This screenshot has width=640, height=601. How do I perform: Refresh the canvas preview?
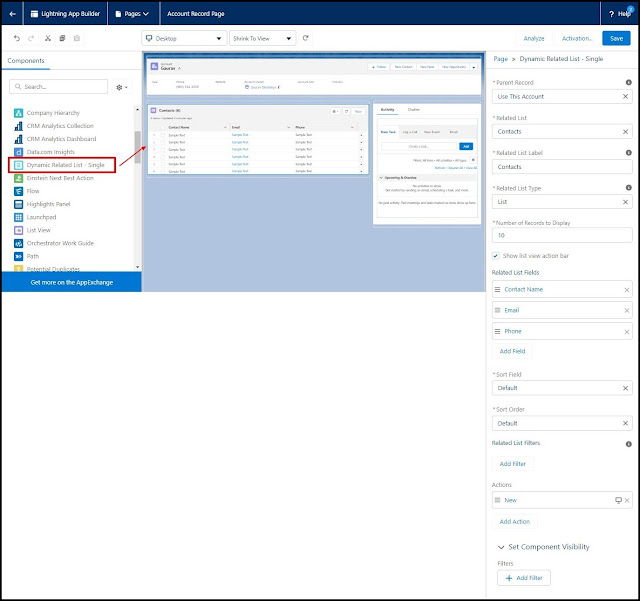305,38
